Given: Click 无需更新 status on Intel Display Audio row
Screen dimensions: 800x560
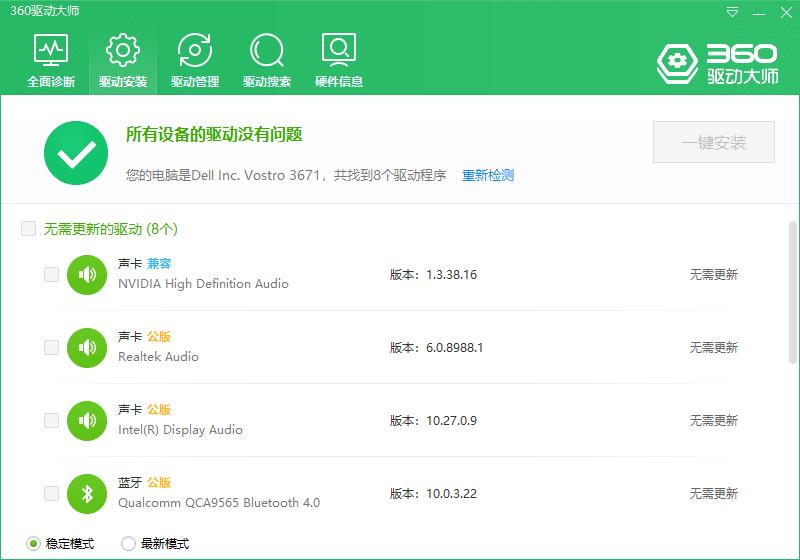Looking at the screenshot, I should [714, 420].
